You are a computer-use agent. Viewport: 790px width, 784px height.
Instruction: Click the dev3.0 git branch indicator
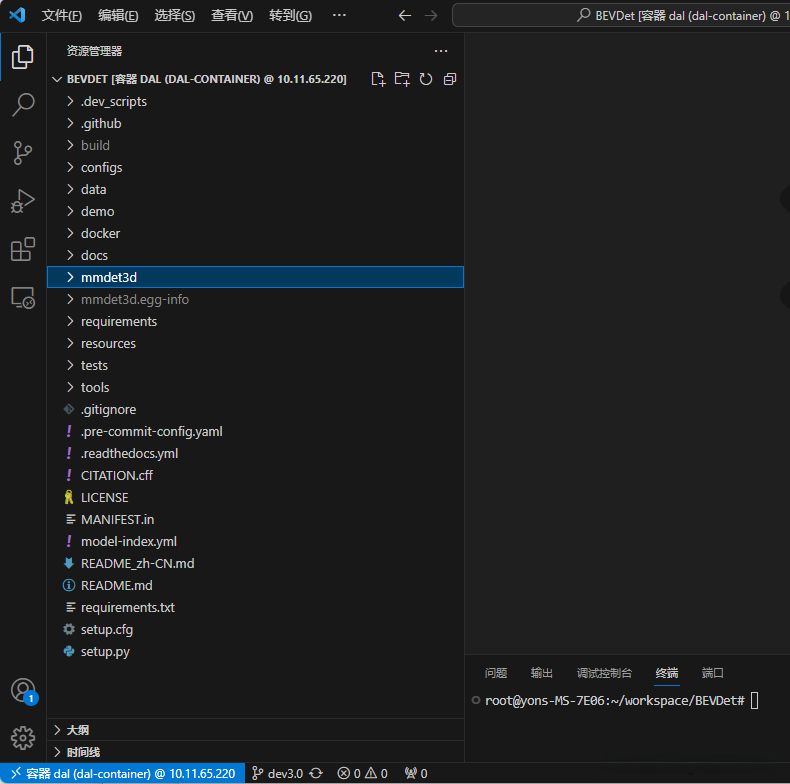click(x=278, y=773)
